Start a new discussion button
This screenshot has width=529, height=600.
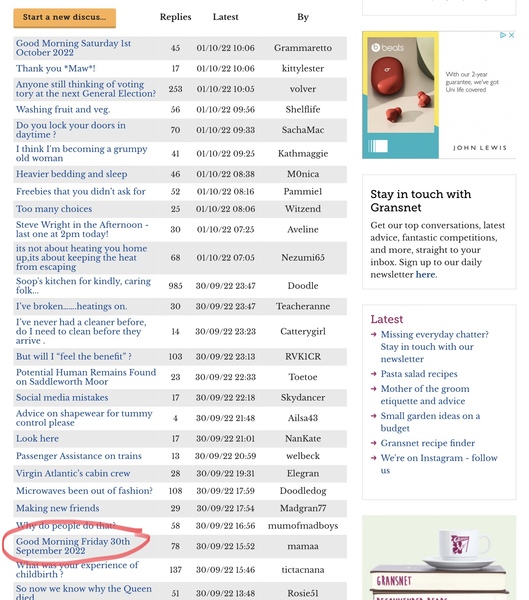[65, 18]
